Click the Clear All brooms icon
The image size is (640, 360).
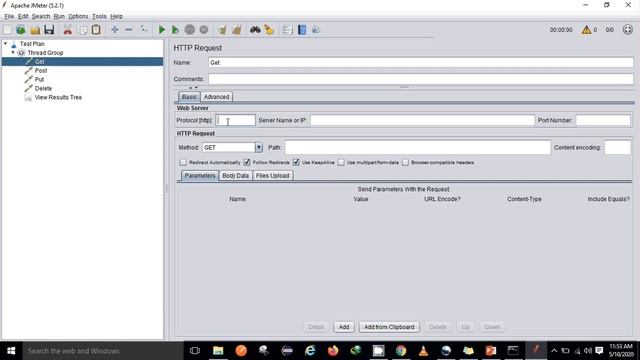[x=236, y=30]
